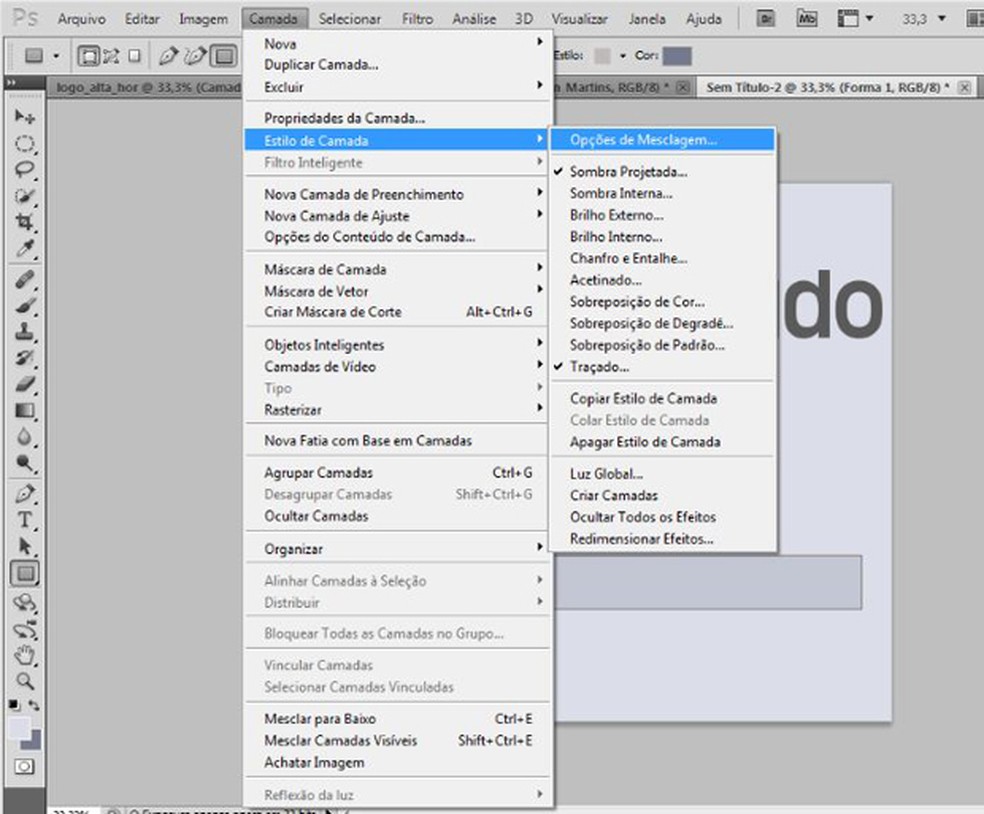Toggle Sombra Projetada layer effect
This screenshot has height=814, width=984.
tap(663, 172)
